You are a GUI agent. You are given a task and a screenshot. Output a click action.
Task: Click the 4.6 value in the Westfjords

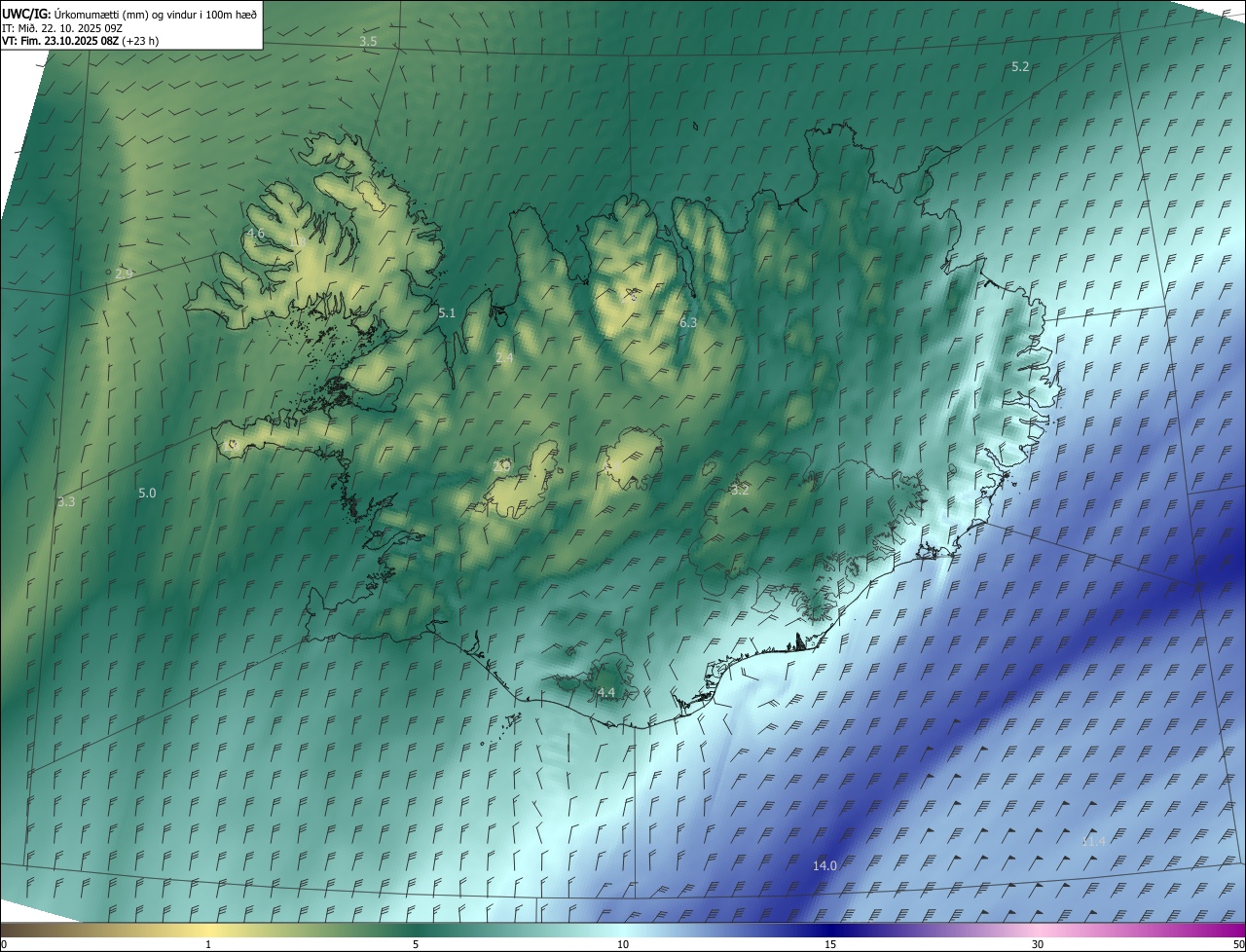point(255,234)
